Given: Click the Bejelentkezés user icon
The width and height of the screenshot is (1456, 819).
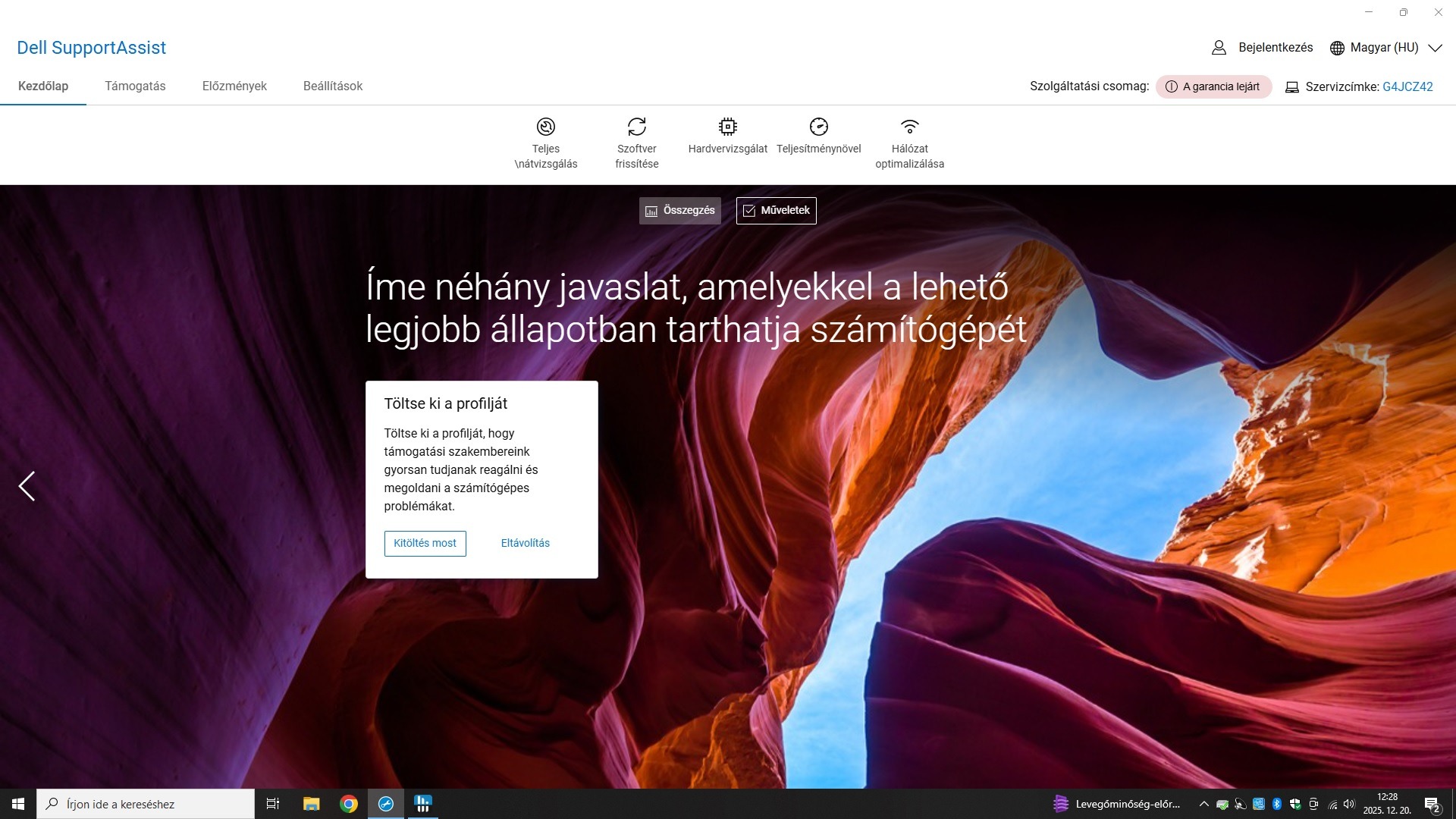Looking at the screenshot, I should point(1219,48).
